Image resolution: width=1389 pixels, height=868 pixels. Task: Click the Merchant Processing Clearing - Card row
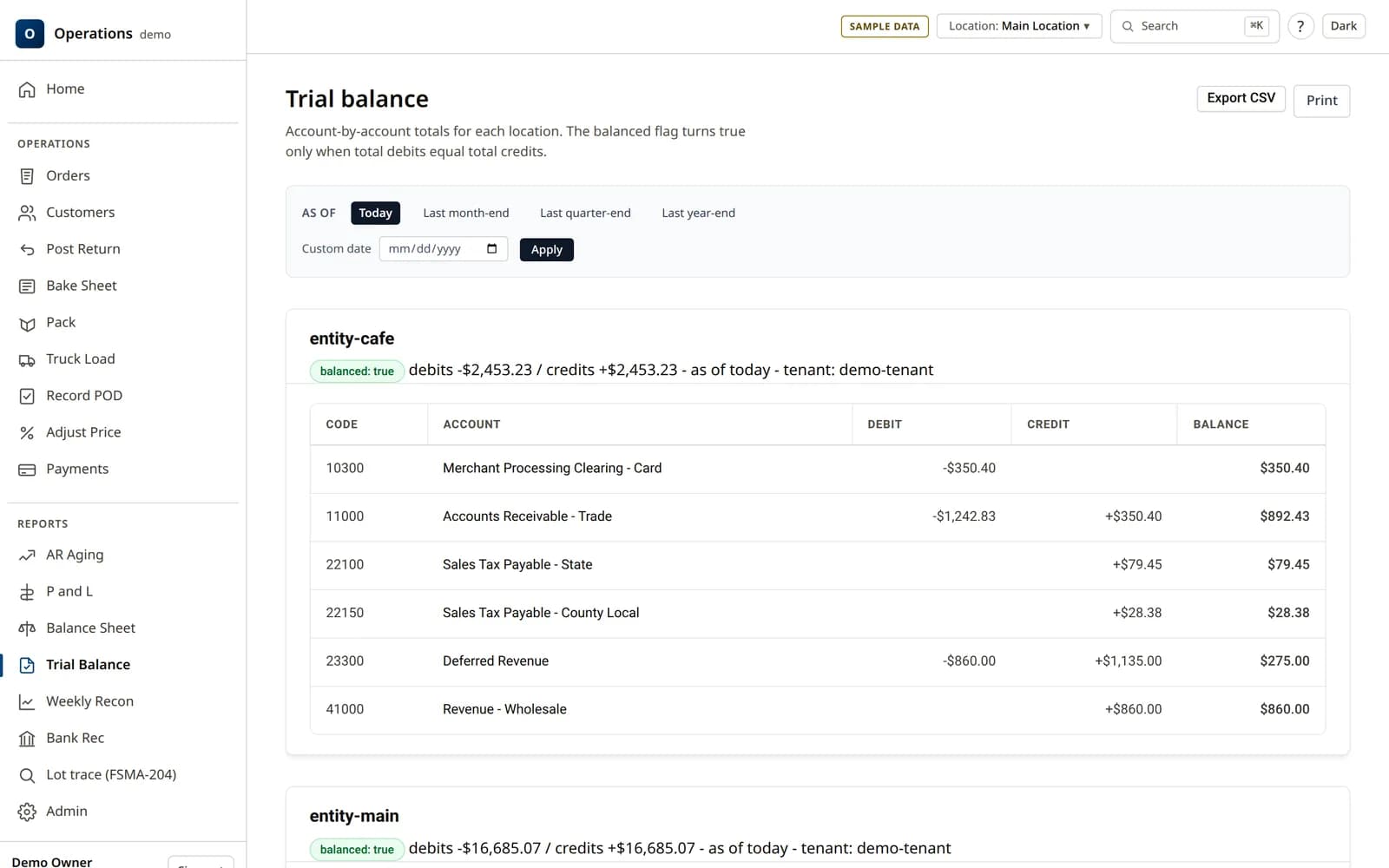pos(817,469)
